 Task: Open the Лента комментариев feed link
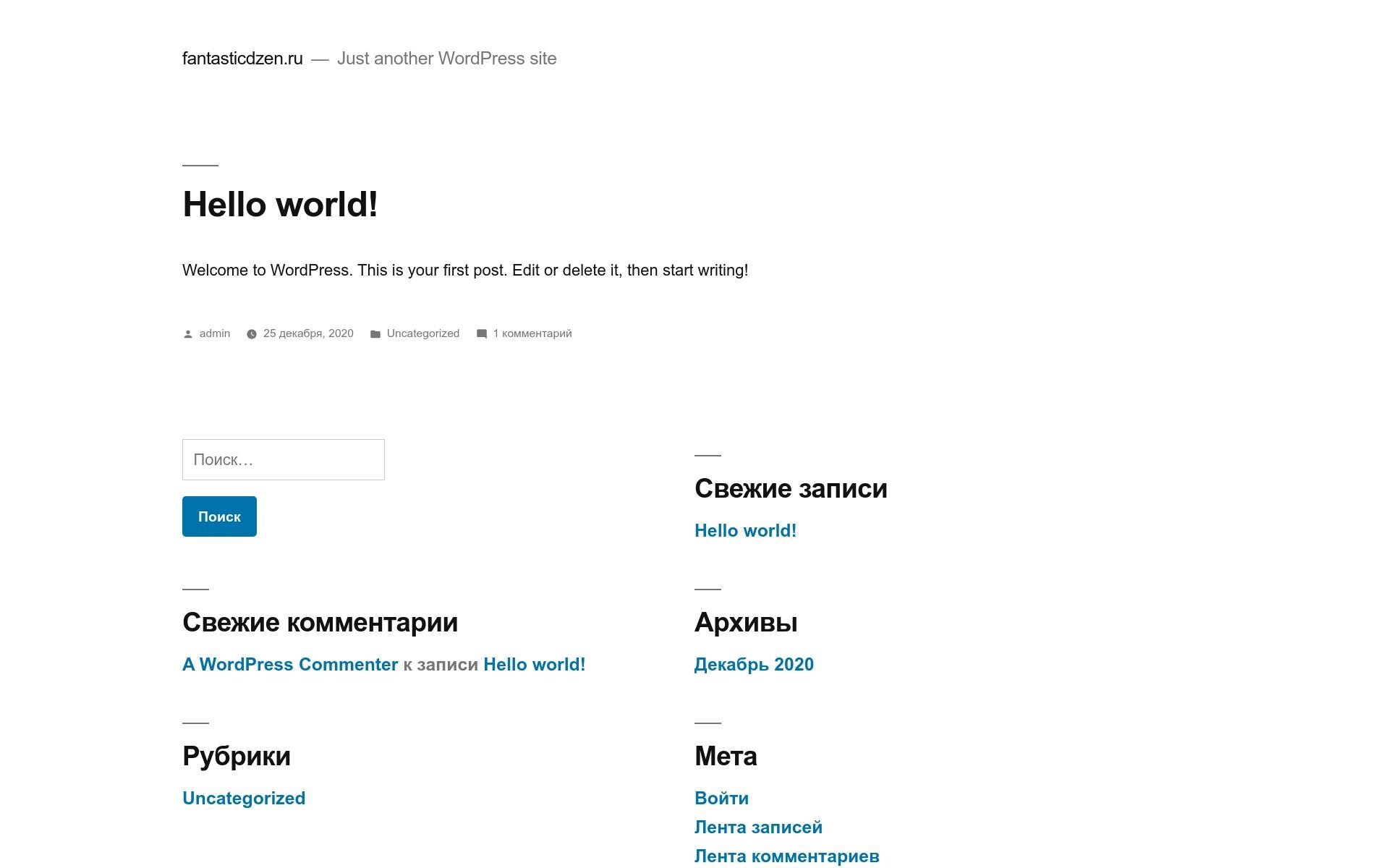(x=786, y=856)
